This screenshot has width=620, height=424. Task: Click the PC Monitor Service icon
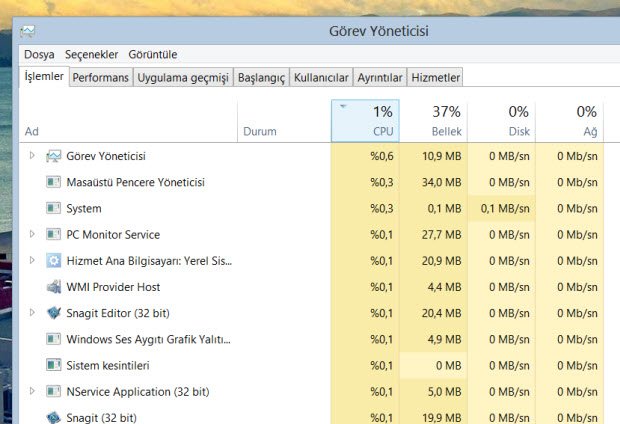click(x=54, y=234)
